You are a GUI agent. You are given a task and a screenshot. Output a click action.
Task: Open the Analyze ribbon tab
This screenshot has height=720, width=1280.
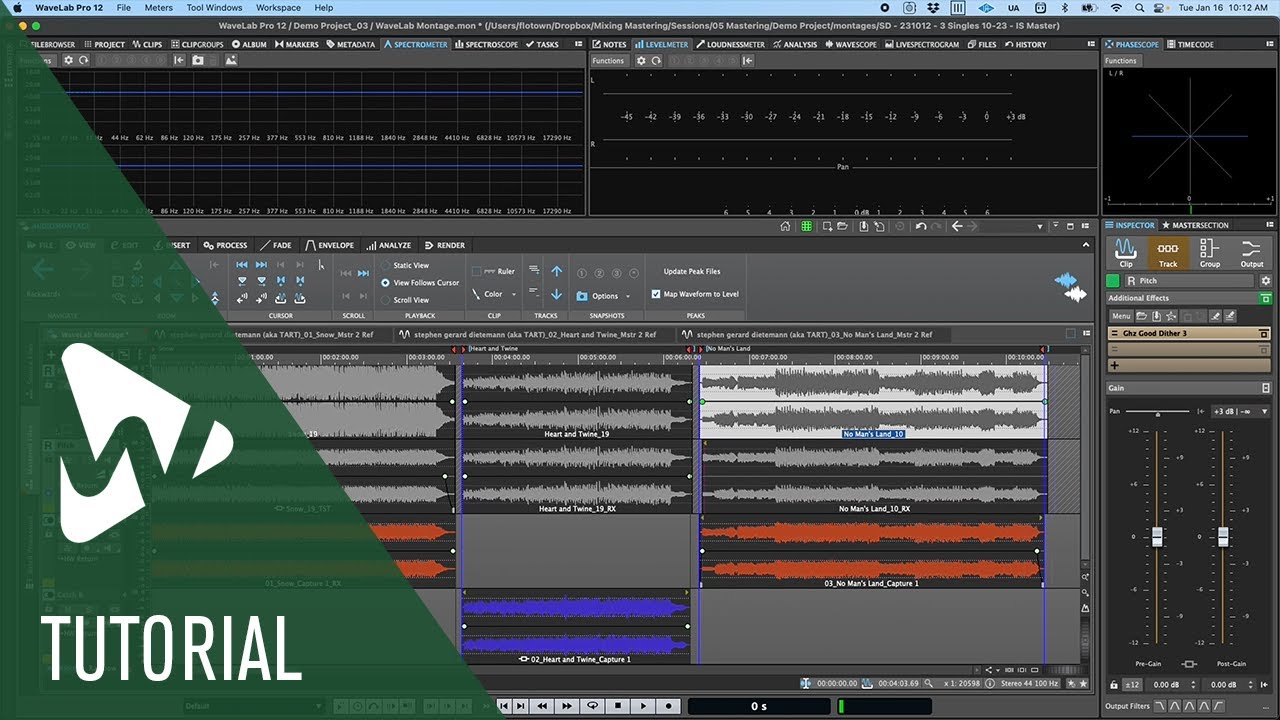click(388, 245)
